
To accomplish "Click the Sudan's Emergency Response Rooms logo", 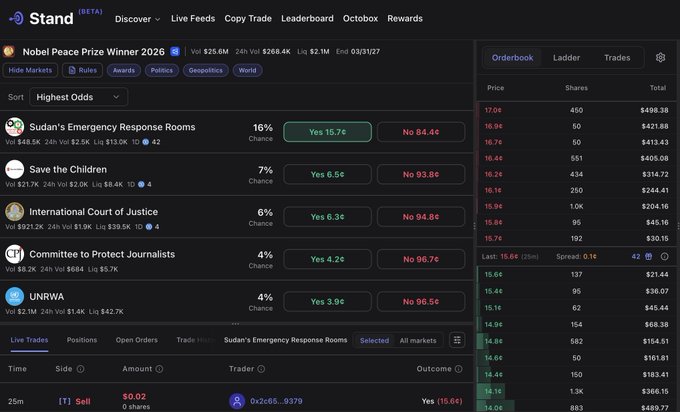I will (x=14, y=127).
